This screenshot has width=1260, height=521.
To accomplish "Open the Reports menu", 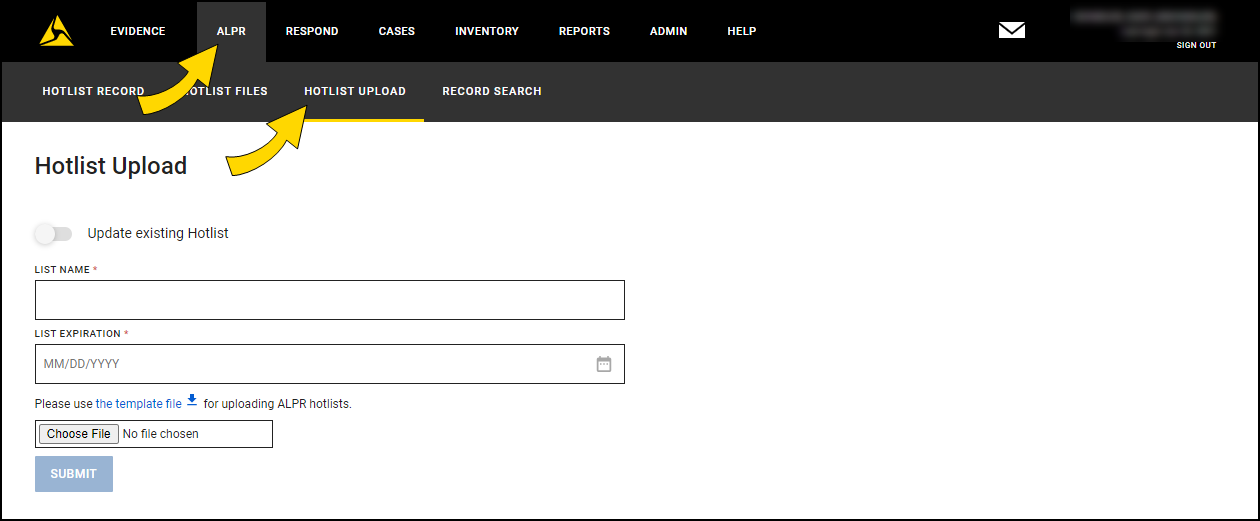I will click(x=584, y=31).
